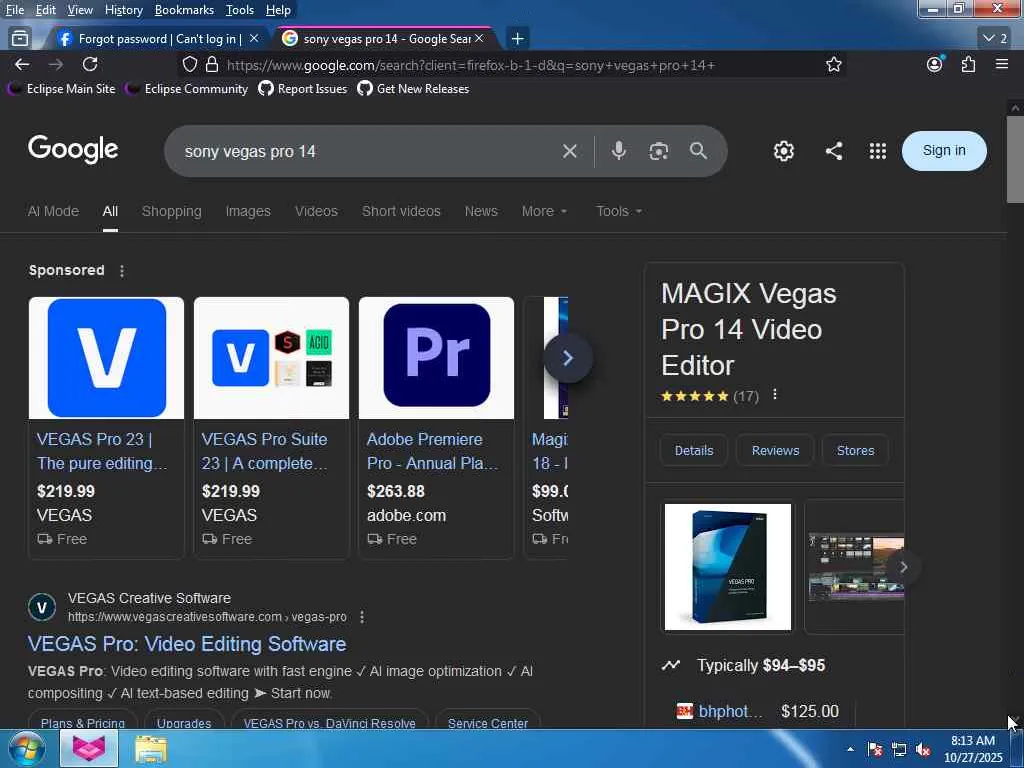The image size is (1024, 768).
Task: Open the Vegas Pro box art thumbnail
Action: pos(728,567)
